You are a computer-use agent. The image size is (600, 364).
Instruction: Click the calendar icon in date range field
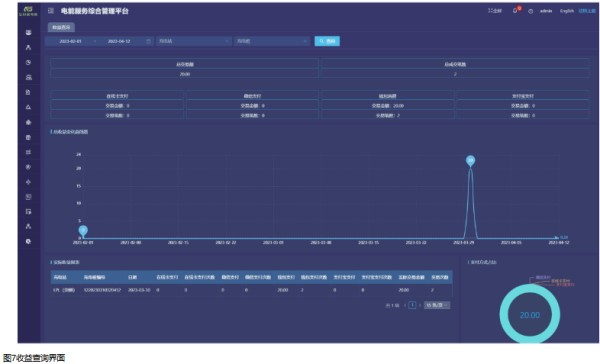(148, 41)
